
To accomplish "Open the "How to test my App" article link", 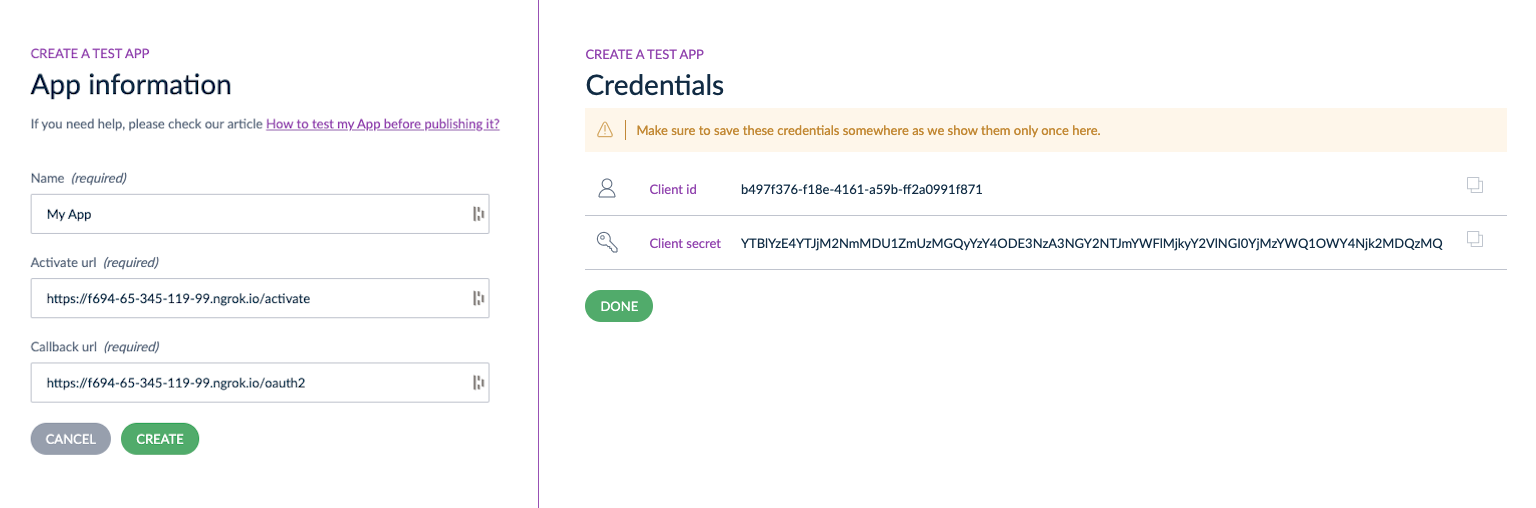I will pos(383,124).
